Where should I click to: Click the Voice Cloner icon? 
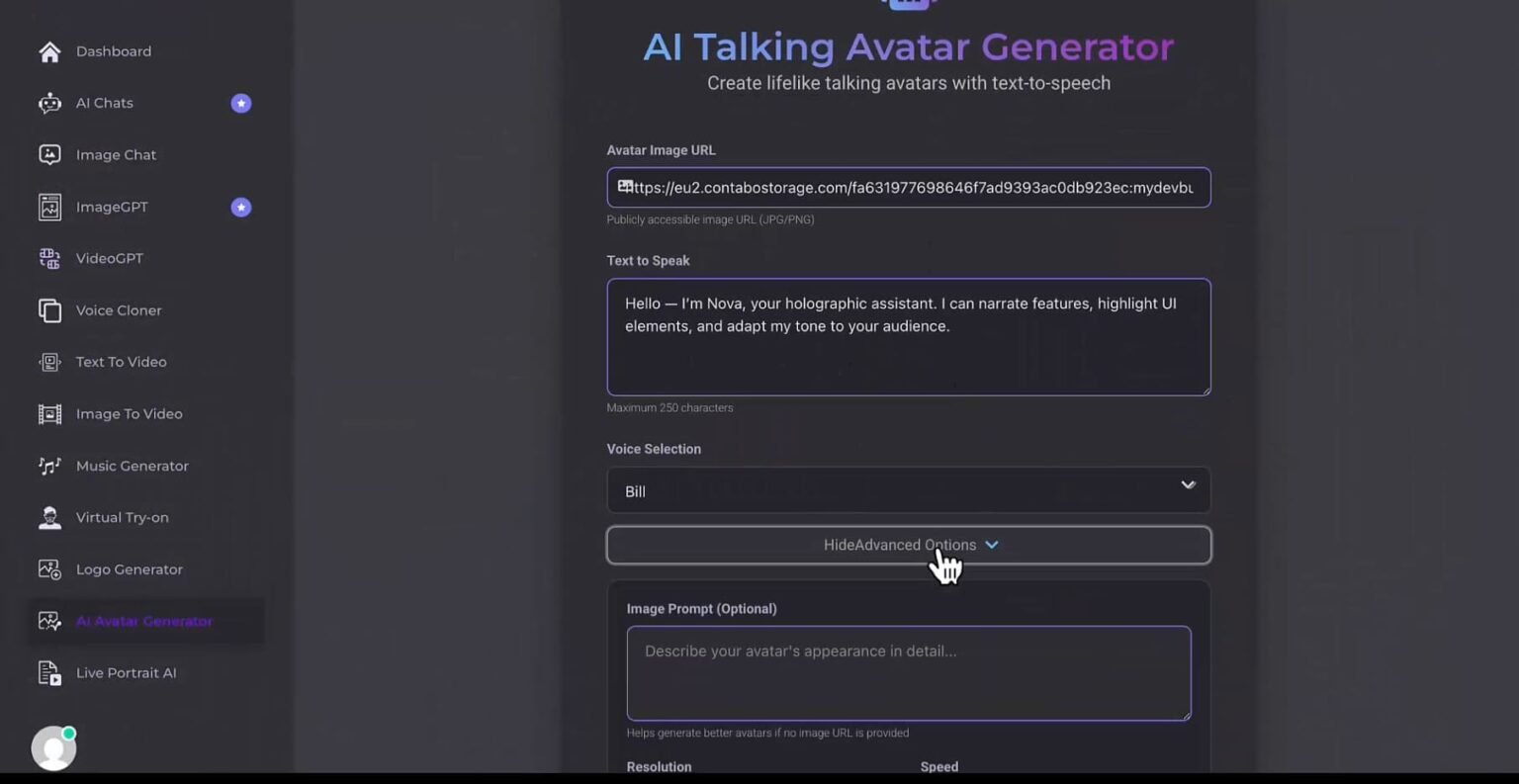(49, 310)
